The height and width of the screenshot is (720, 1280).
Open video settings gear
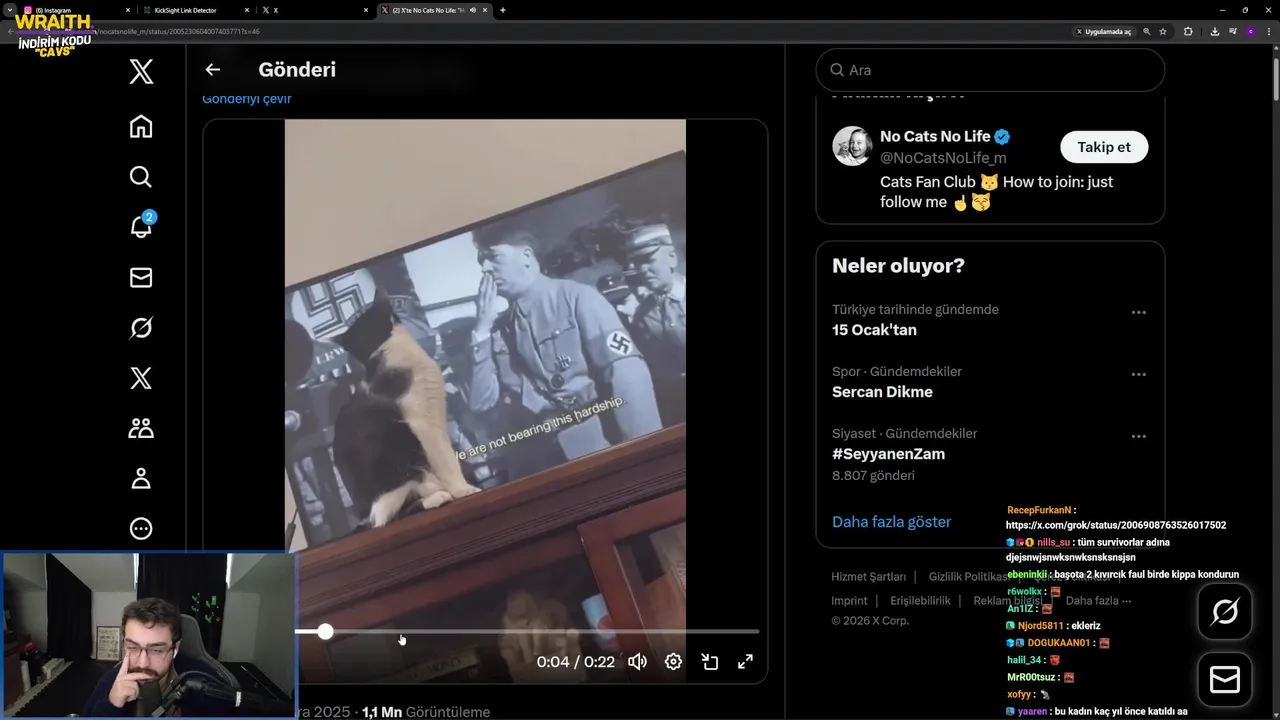pos(673,662)
